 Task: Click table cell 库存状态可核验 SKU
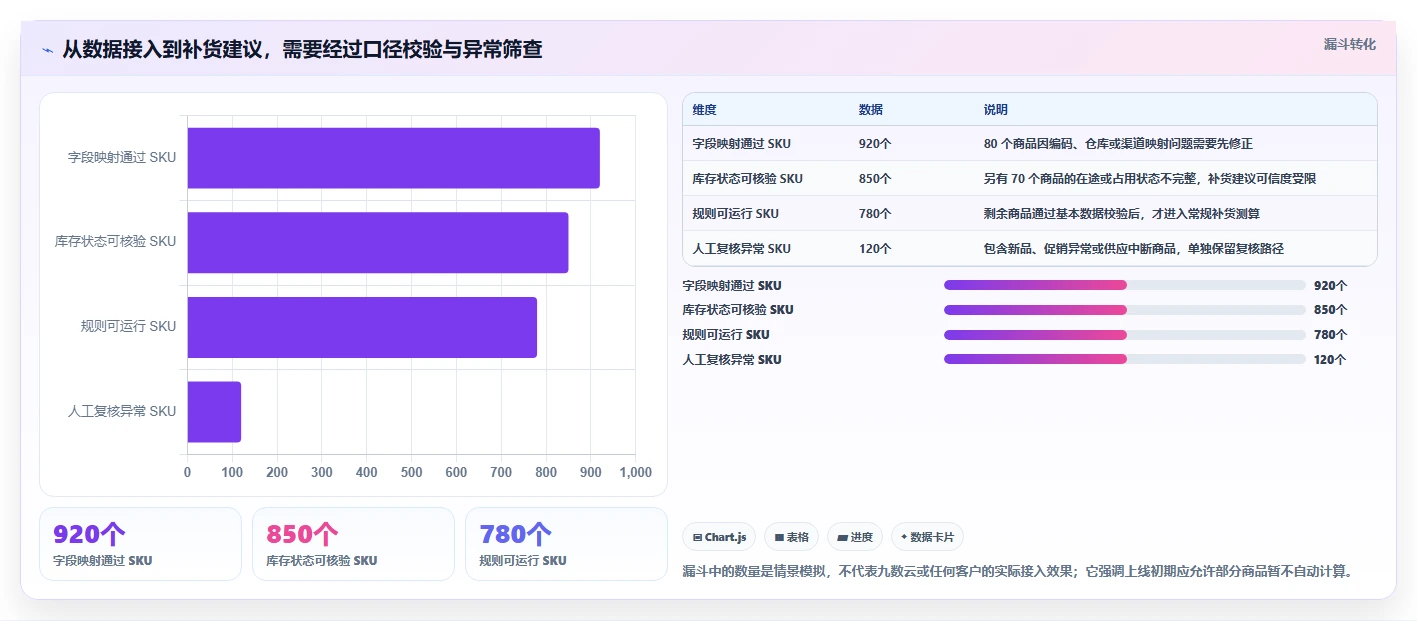tap(747, 179)
